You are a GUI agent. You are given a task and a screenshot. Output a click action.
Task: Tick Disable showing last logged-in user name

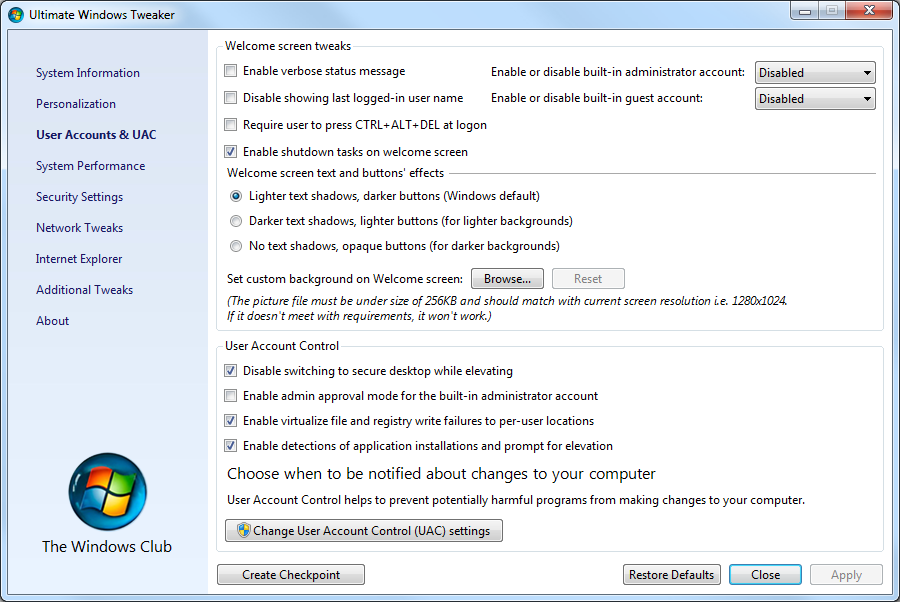[x=231, y=98]
